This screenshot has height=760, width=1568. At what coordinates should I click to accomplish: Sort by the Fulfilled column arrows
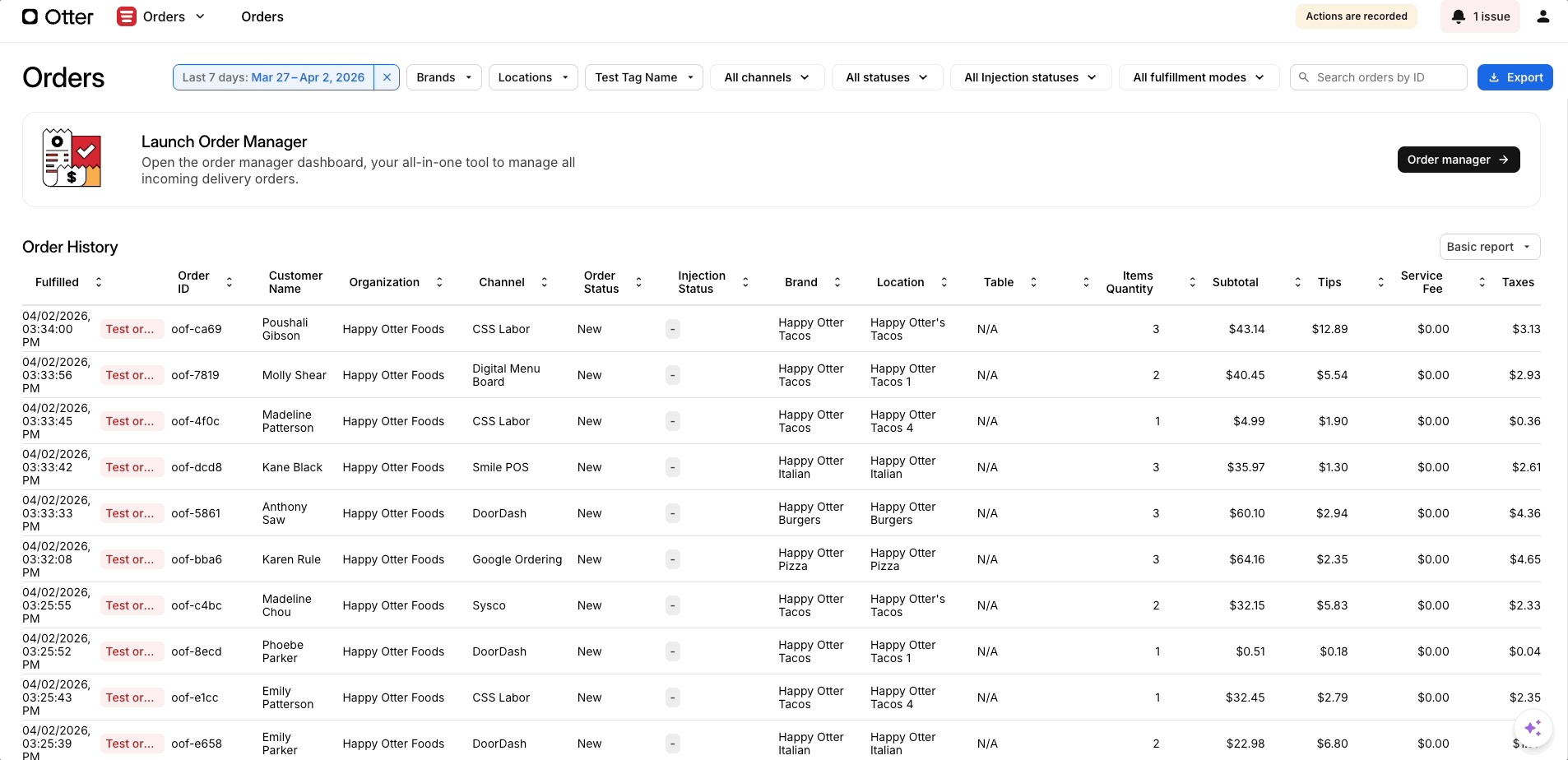pos(99,282)
